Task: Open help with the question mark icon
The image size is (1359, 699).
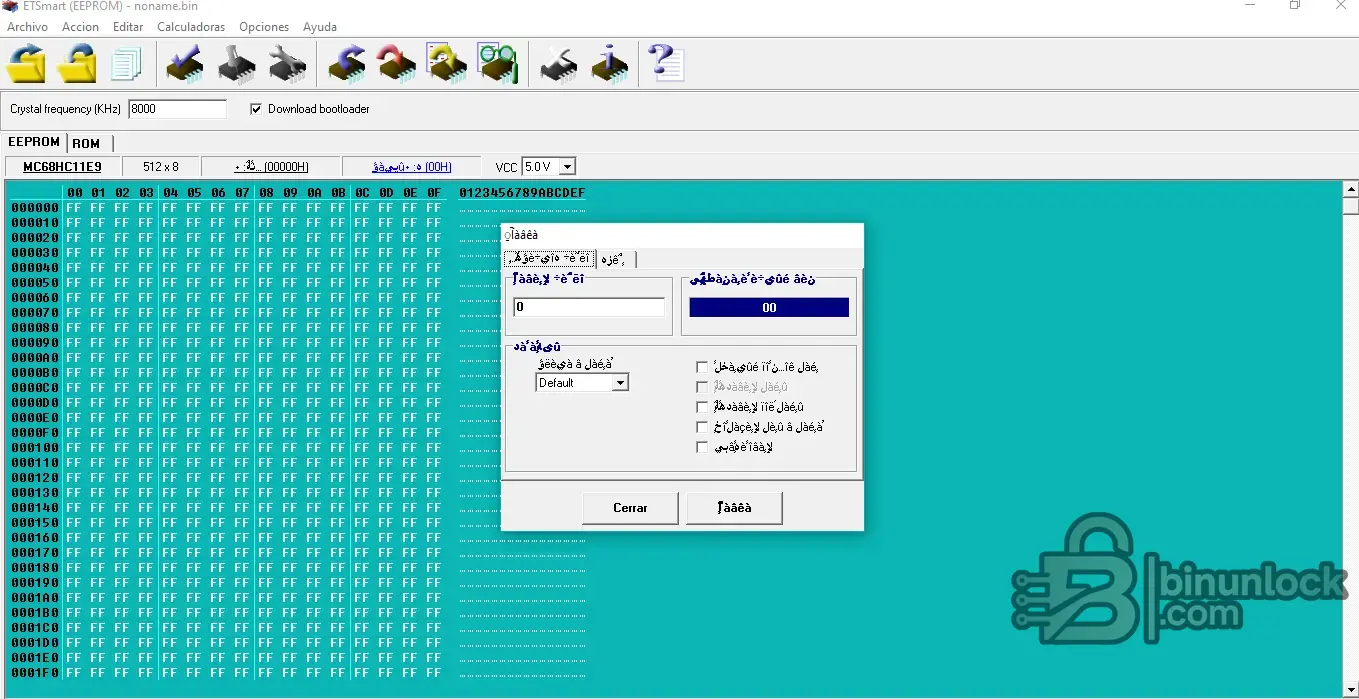Action: click(x=665, y=64)
